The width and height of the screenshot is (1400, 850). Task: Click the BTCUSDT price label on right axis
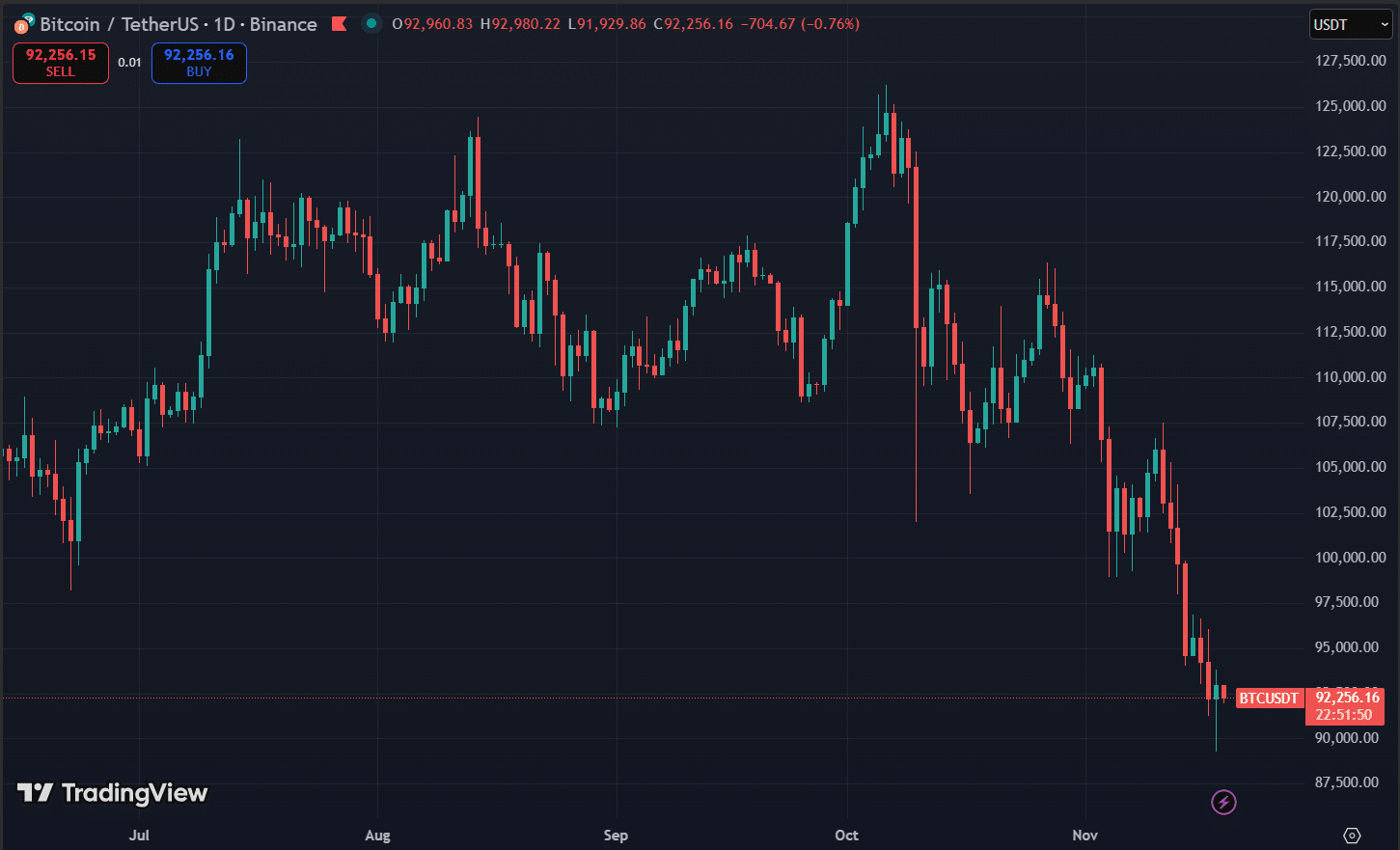1269,698
